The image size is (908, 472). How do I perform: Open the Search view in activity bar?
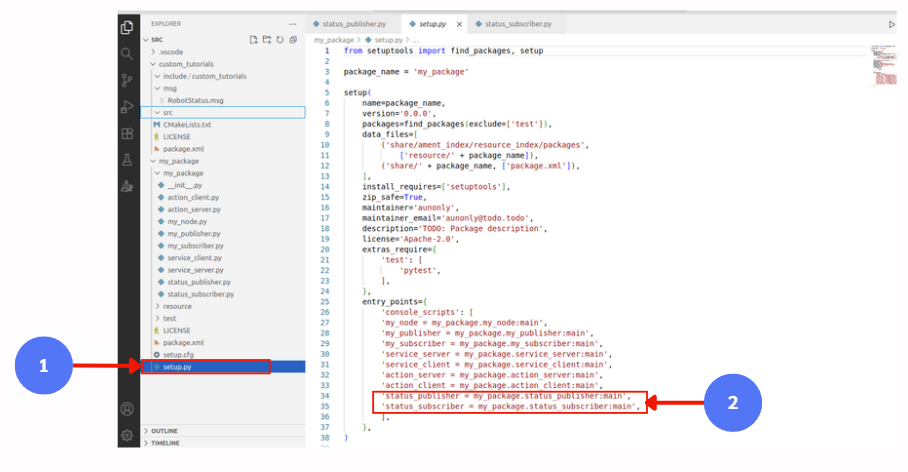127,54
